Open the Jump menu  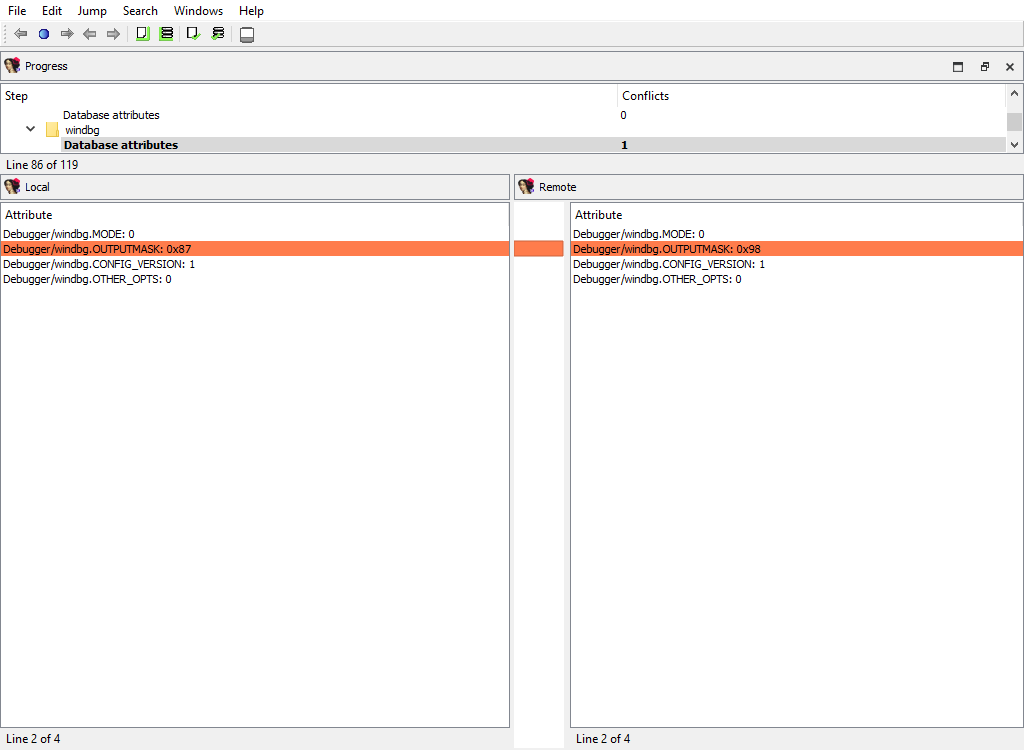(92, 11)
